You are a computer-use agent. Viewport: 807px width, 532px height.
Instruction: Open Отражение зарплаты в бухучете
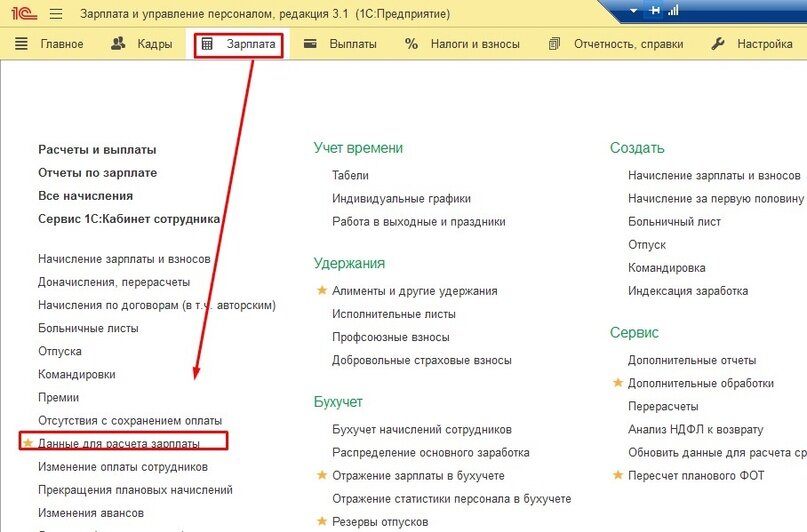(x=418, y=476)
